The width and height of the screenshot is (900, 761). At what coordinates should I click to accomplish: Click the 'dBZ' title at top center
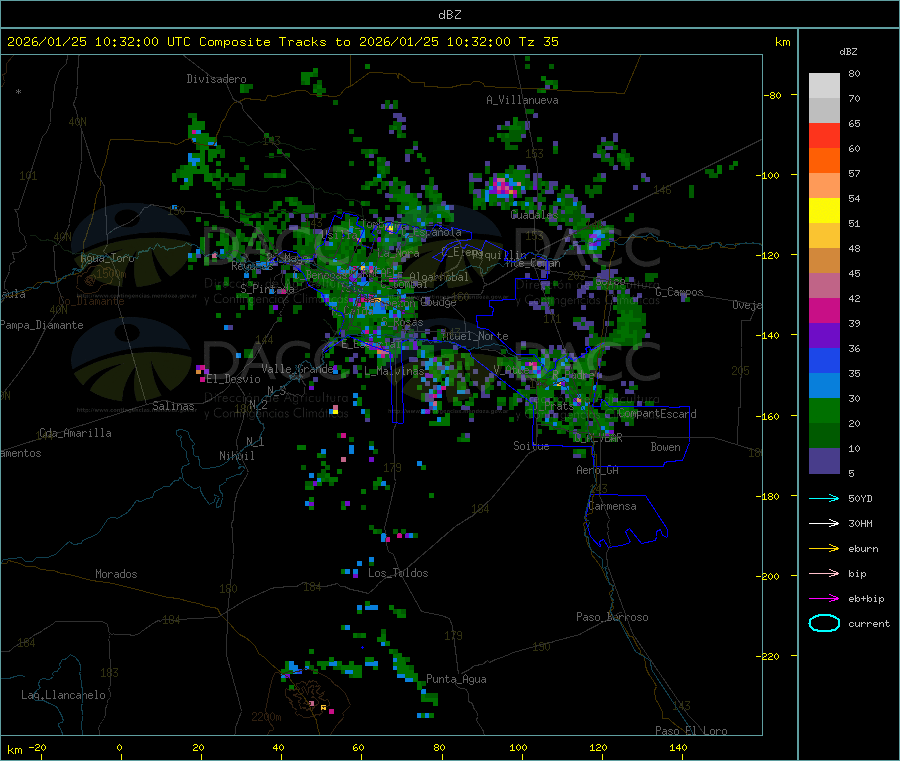[449, 15]
